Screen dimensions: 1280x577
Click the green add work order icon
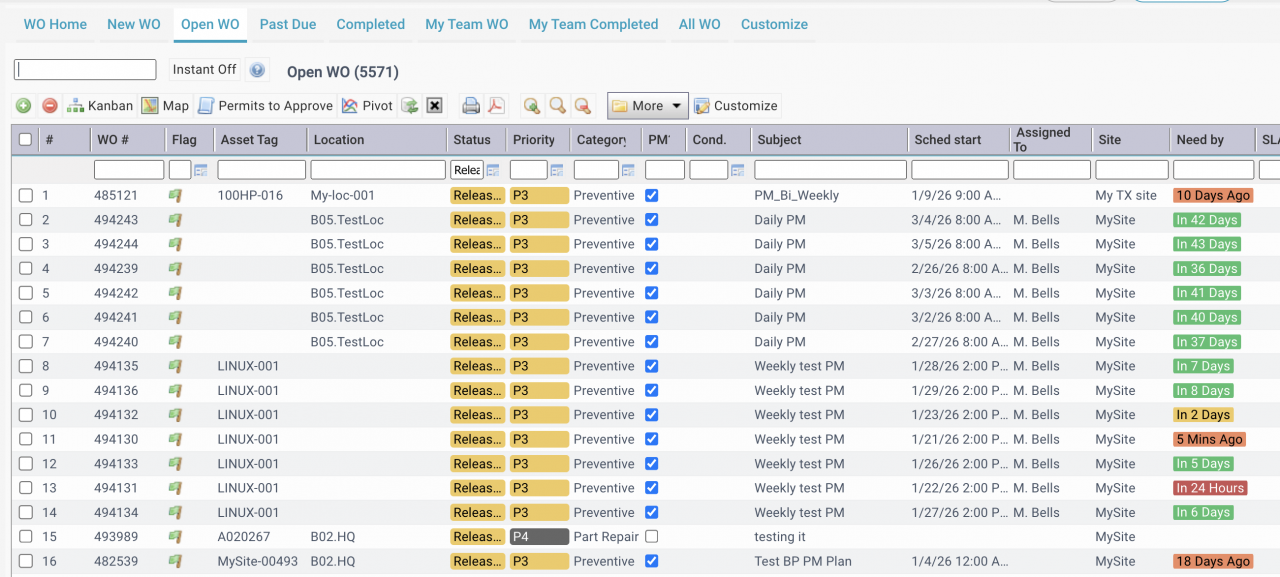(x=24, y=106)
